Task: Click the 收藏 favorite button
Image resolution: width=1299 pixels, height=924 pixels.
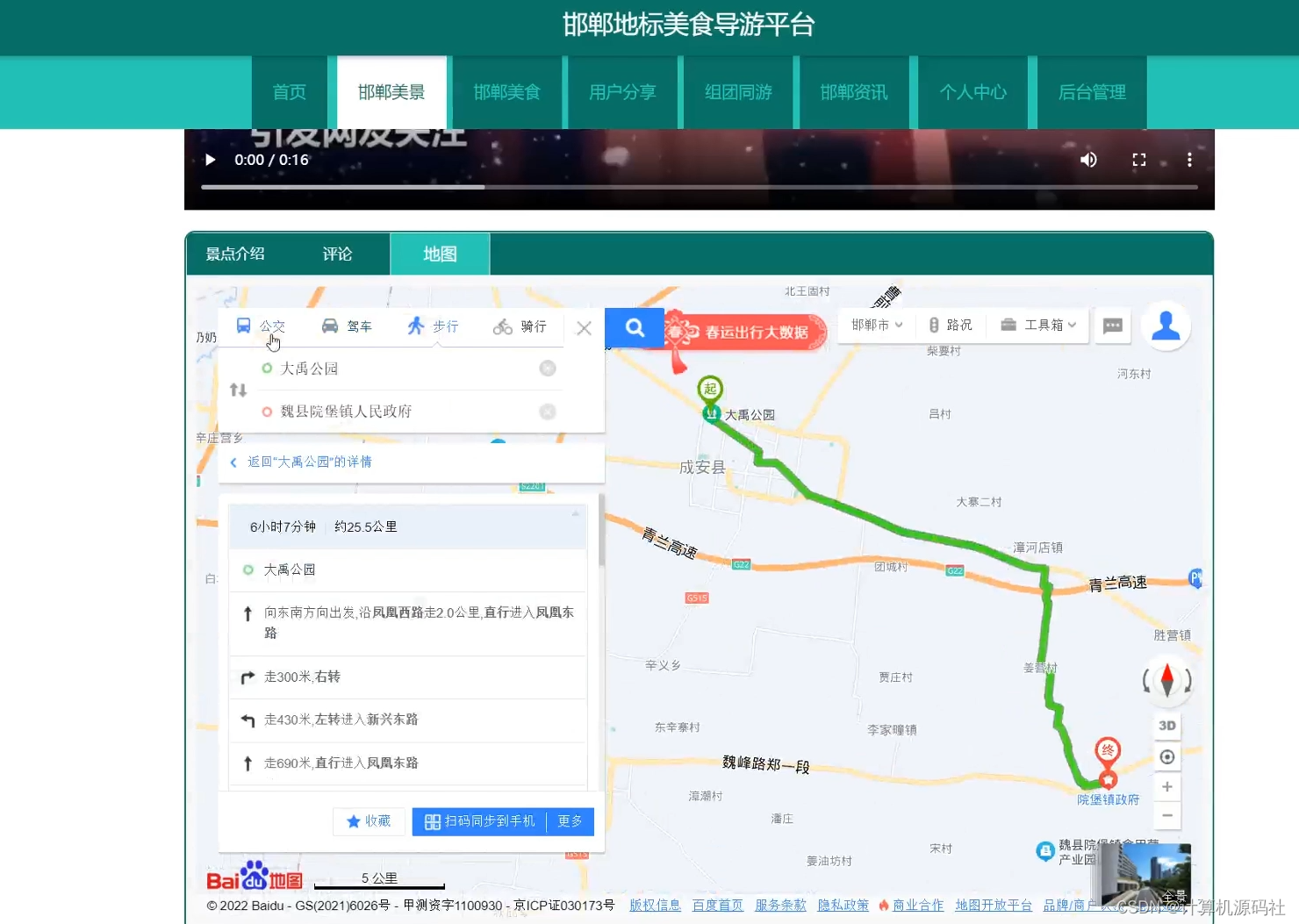Action: click(369, 820)
